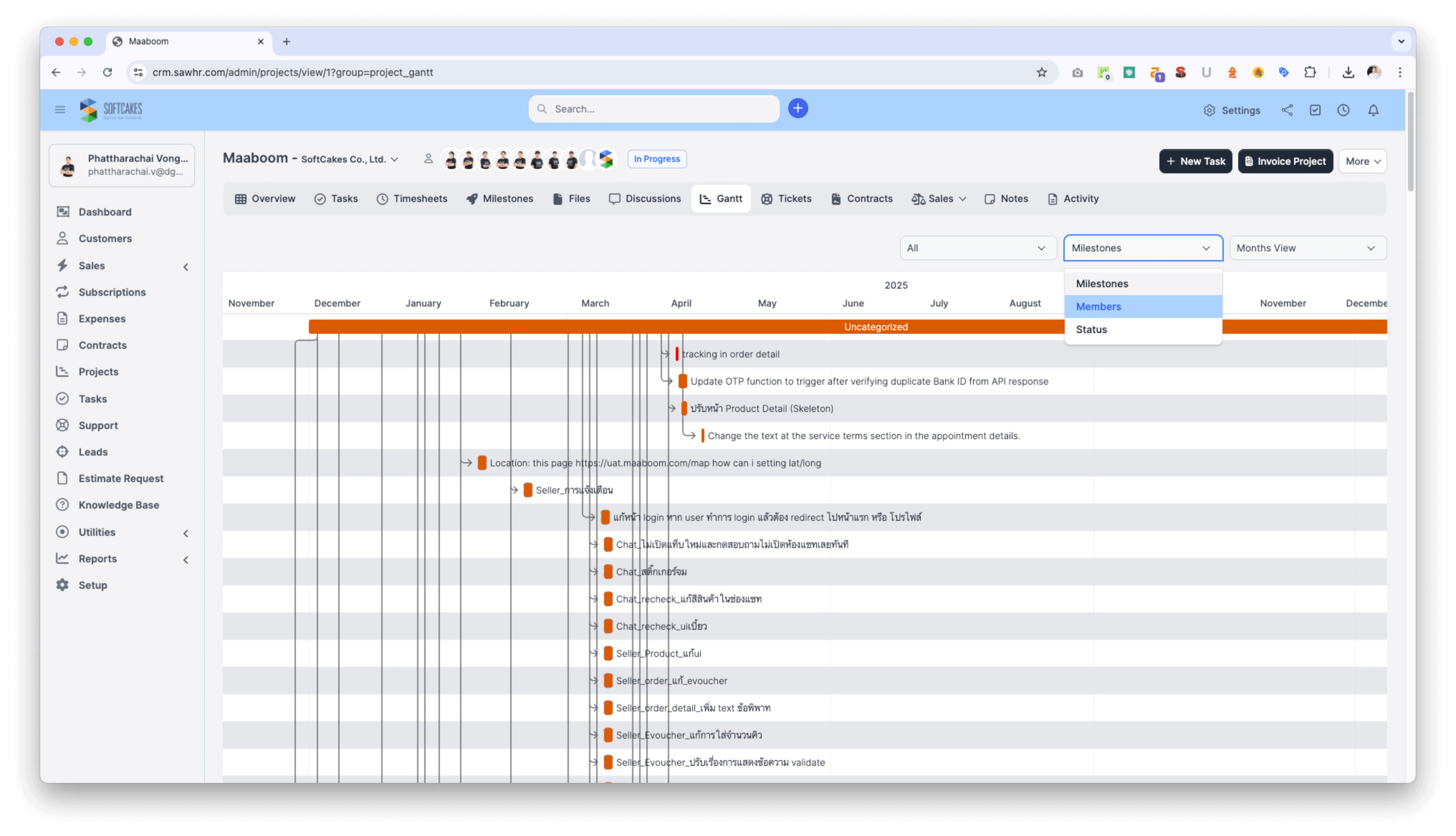Click browser address bar URL
Image resolution: width=1456 pixels, height=836 pixels.
click(x=292, y=72)
